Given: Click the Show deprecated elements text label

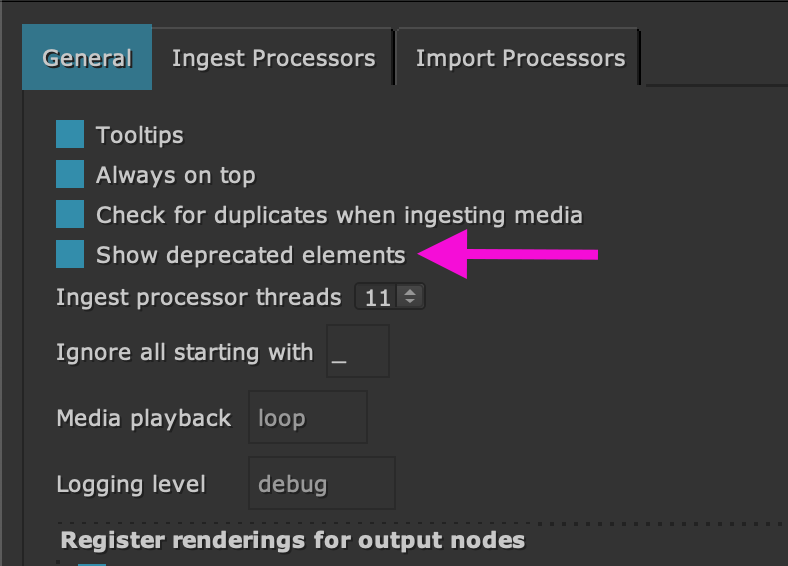Looking at the screenshot, I should tap(250, 255).
